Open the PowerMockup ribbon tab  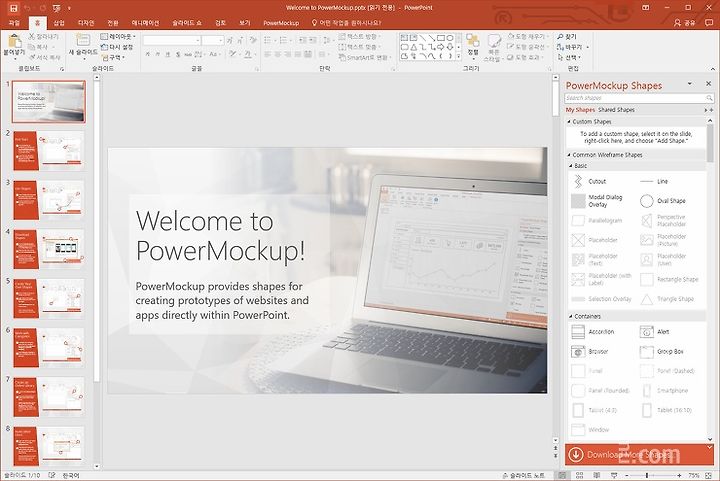click(281, 22)
